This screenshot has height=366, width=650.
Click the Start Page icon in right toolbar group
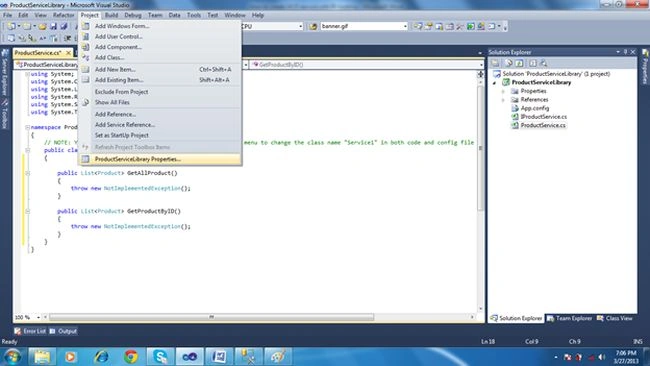coord(471,26)
